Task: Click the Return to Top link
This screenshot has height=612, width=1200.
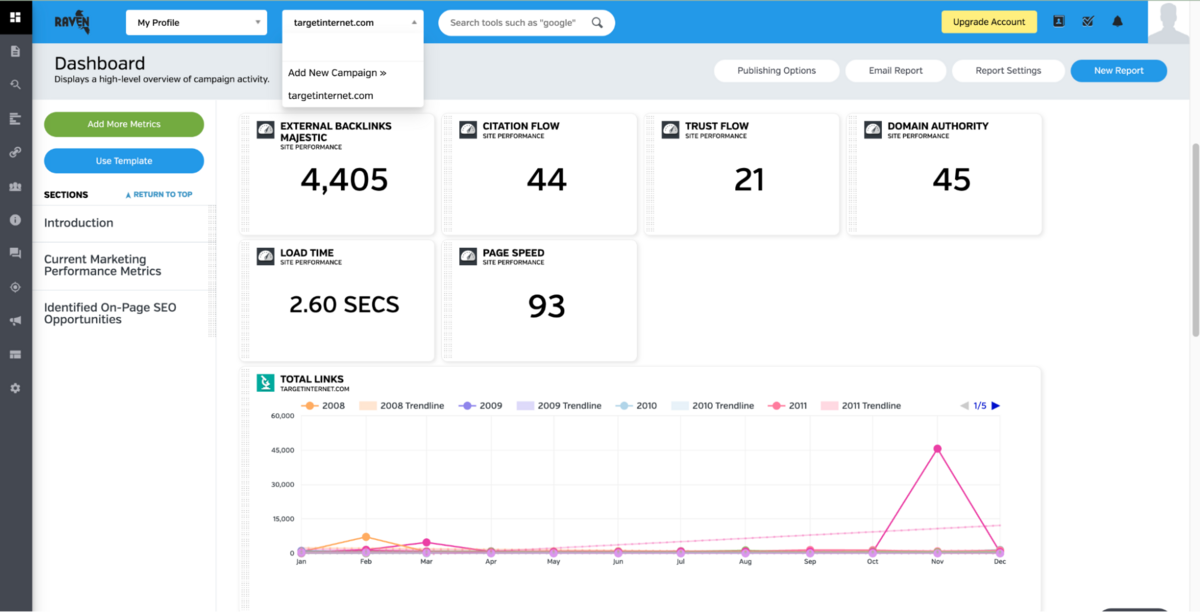Action: click(159, 195)
